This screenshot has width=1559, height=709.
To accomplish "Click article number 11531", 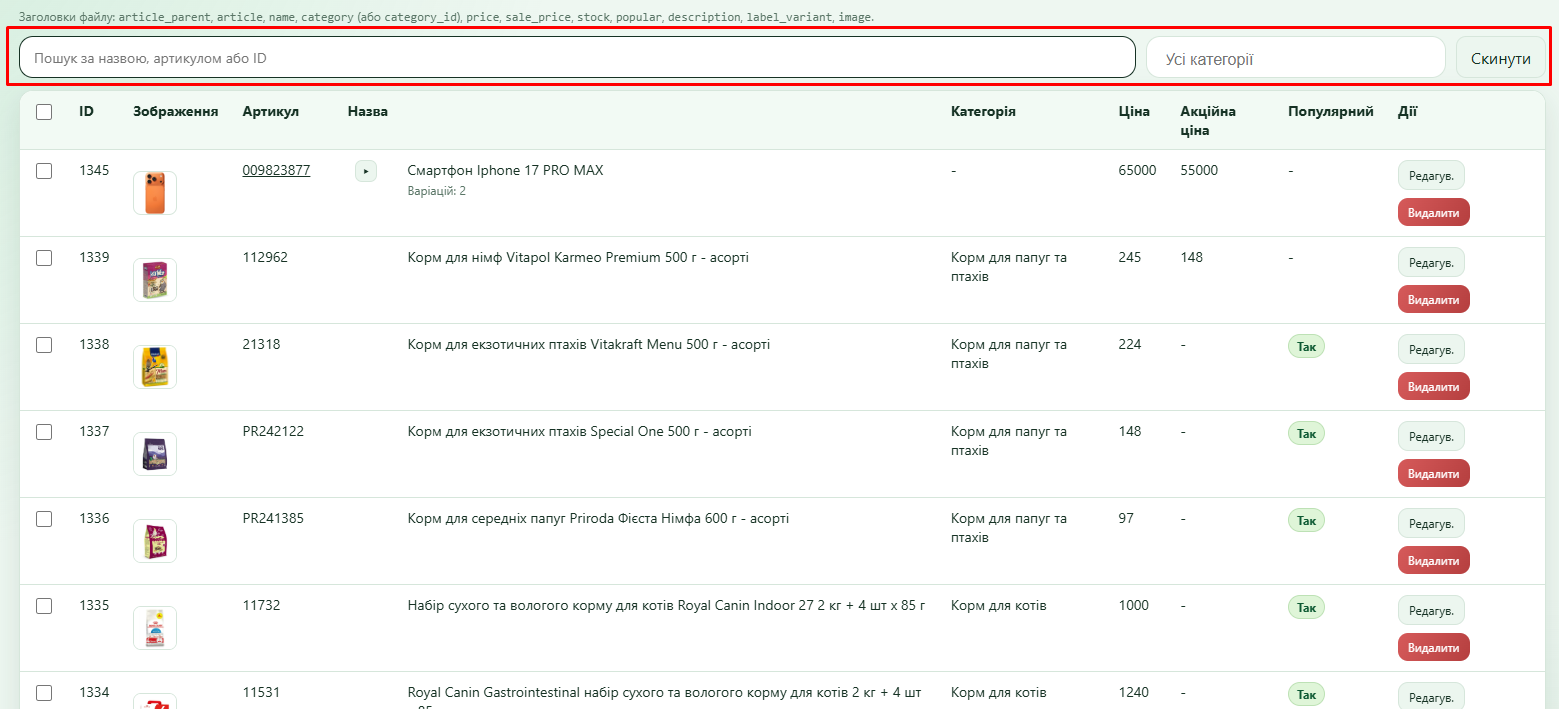I will pyautogui.click(x=261, y=692).
